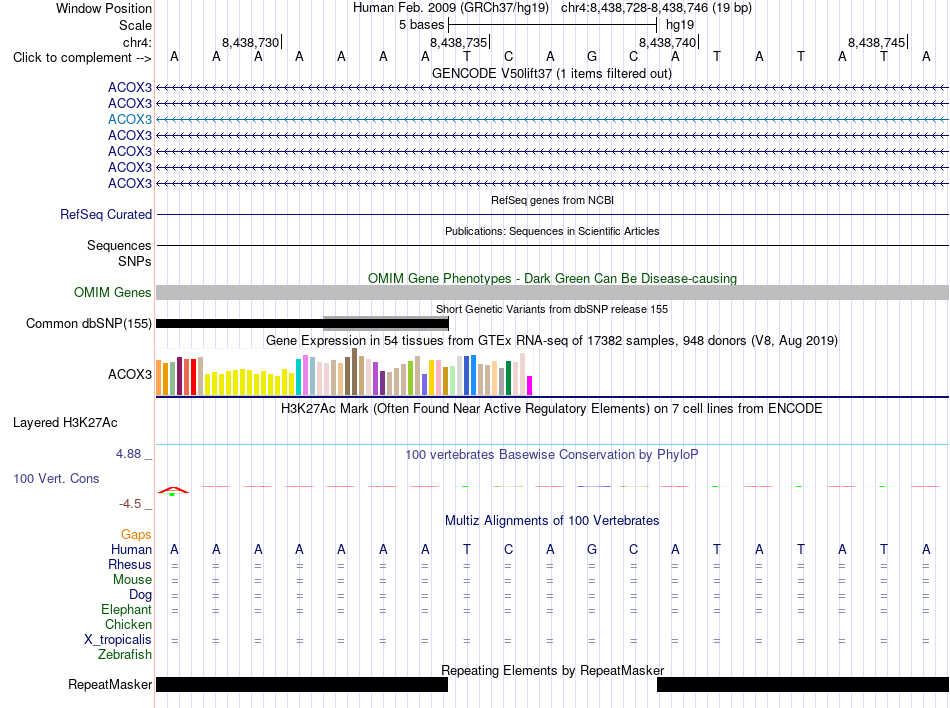Click the GENCODE V50lift37 track title

[x=552, y=73]
